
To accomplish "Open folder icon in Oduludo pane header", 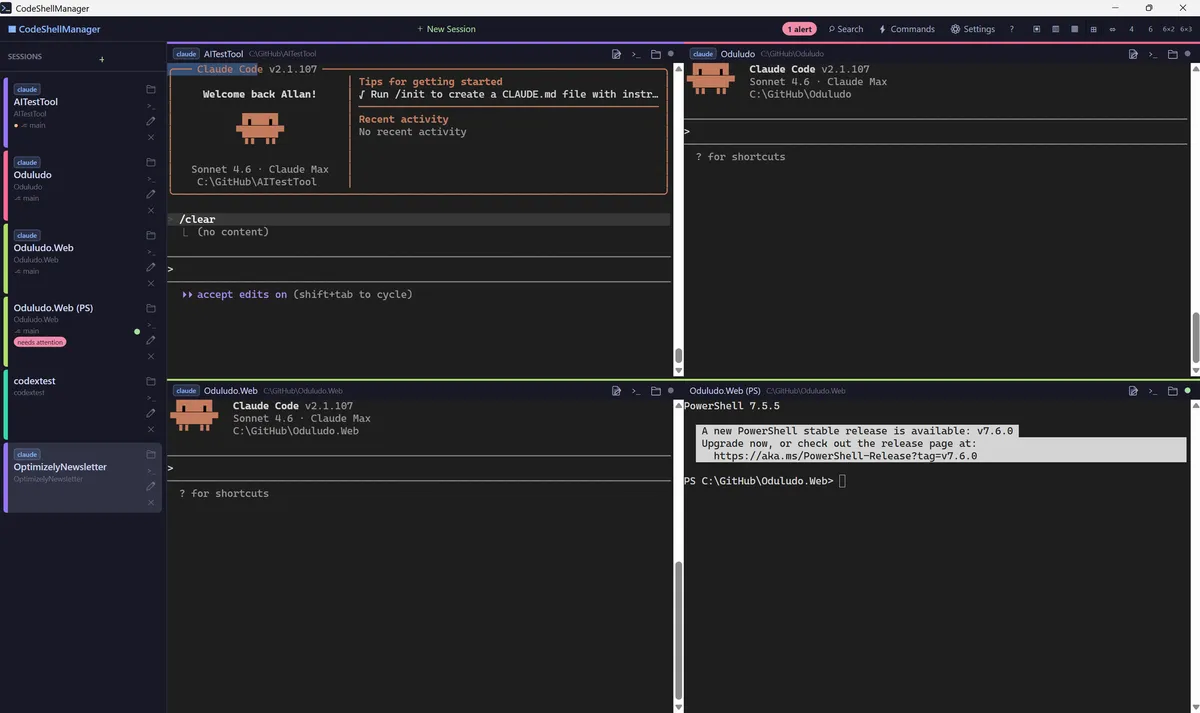I will [1173, 54].
